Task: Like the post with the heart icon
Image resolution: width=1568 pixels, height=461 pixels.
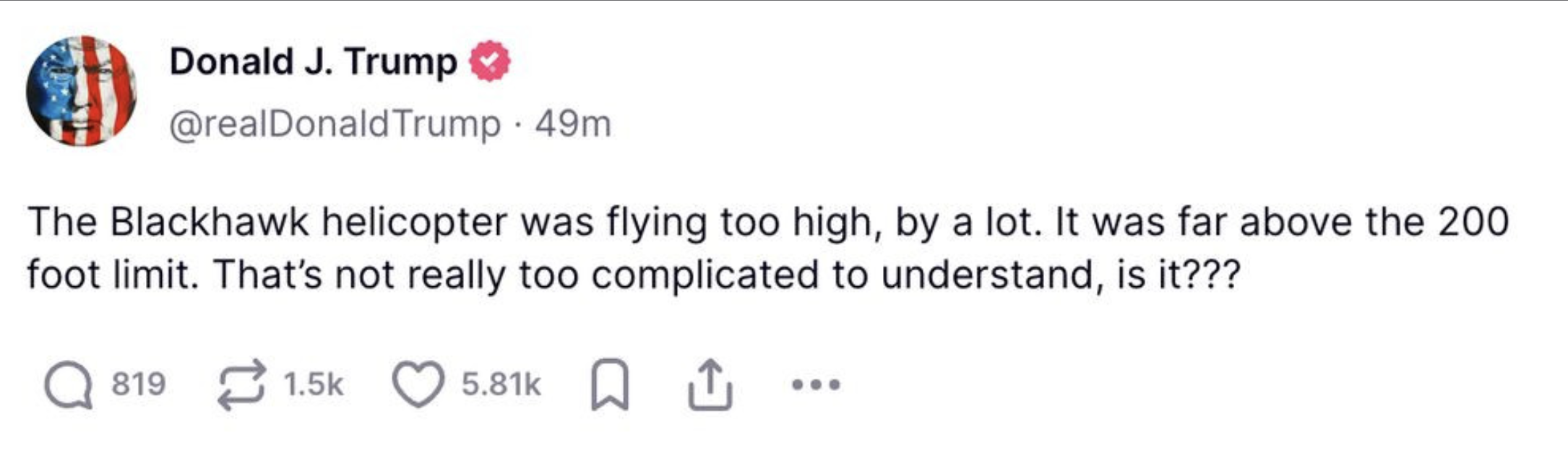Action: [x=418, y=385]
